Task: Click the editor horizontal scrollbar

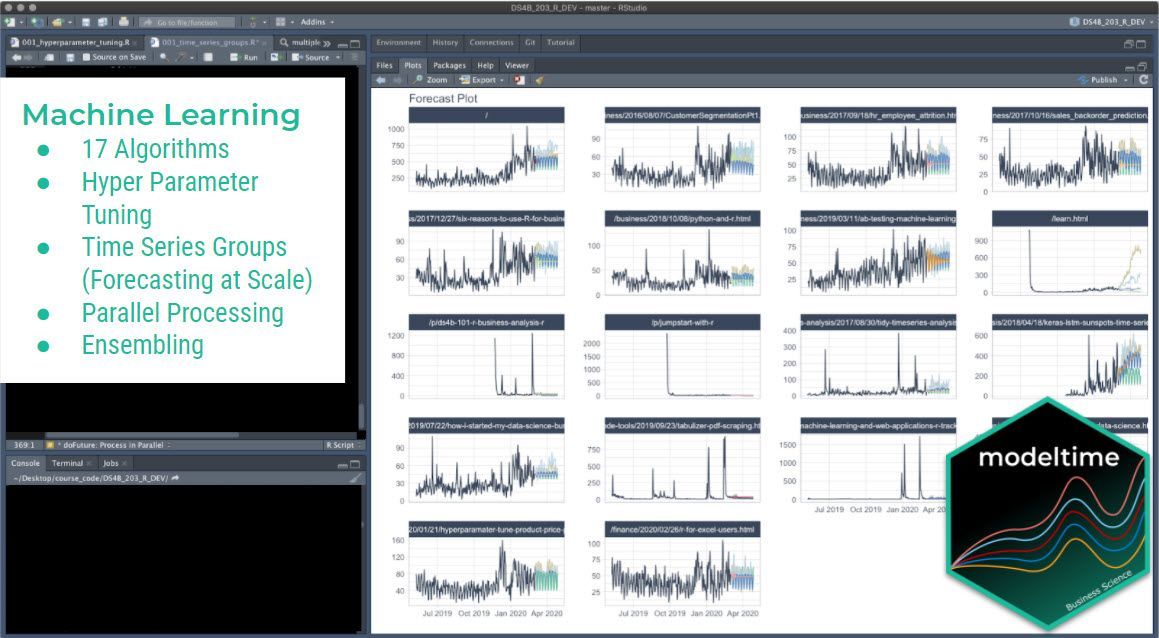Action: (x=142, y=435)
